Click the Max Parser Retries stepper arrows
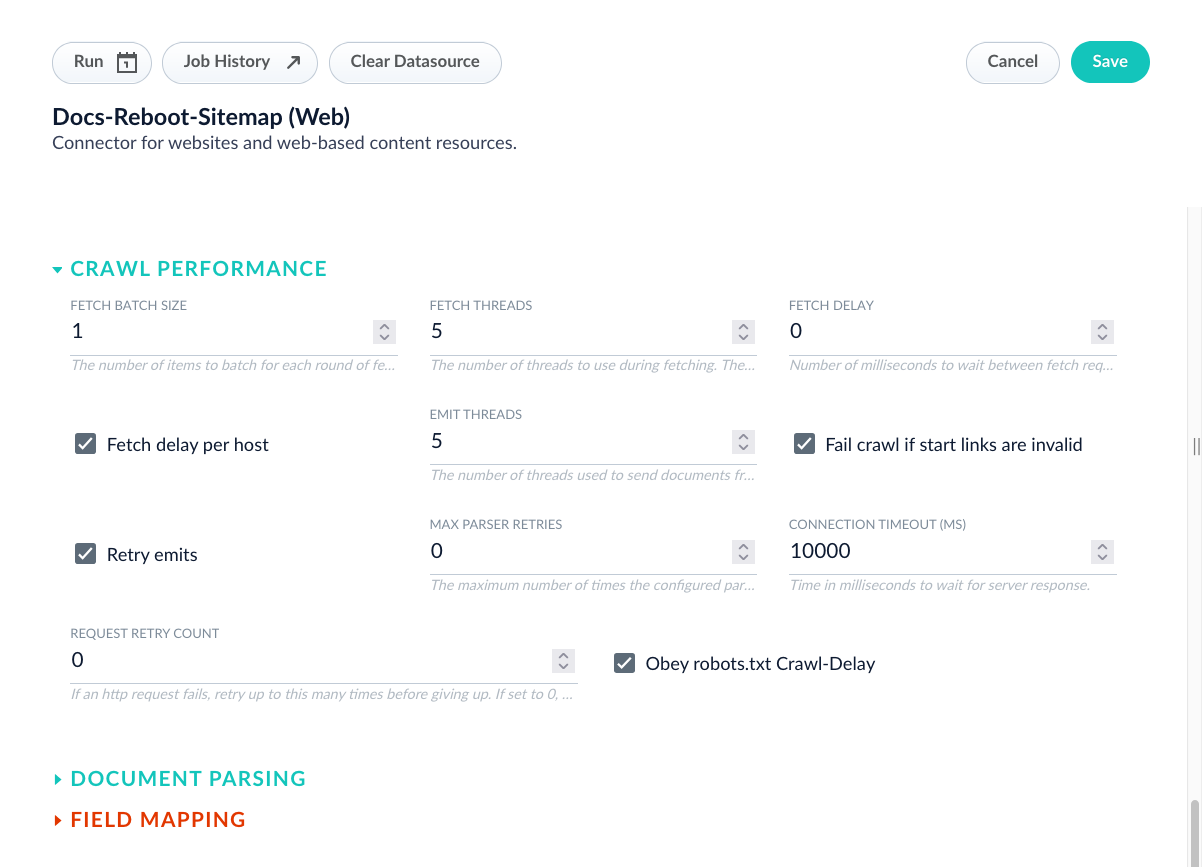 point(743,552)
